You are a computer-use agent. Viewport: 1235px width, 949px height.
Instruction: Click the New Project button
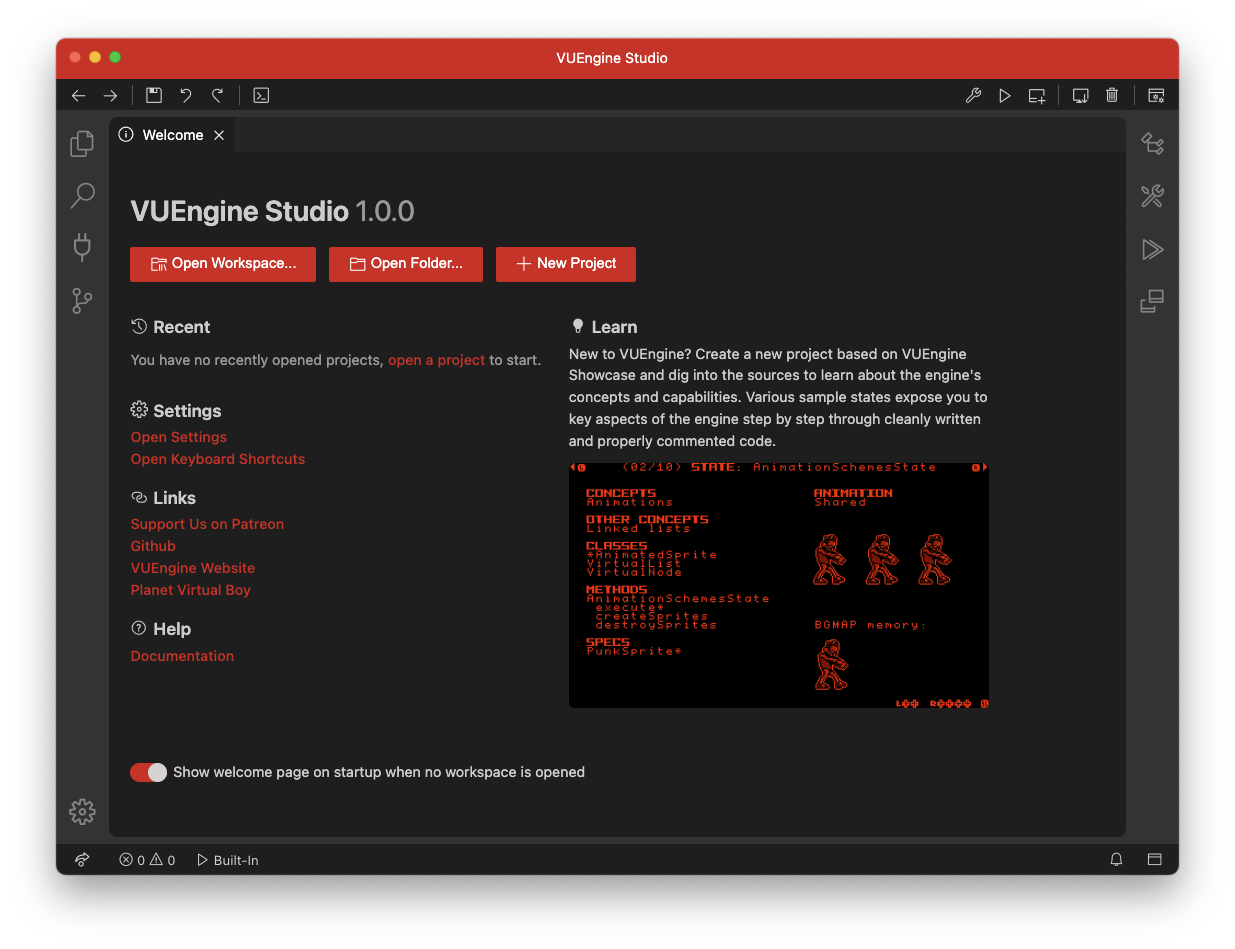(x=566, y=264)
